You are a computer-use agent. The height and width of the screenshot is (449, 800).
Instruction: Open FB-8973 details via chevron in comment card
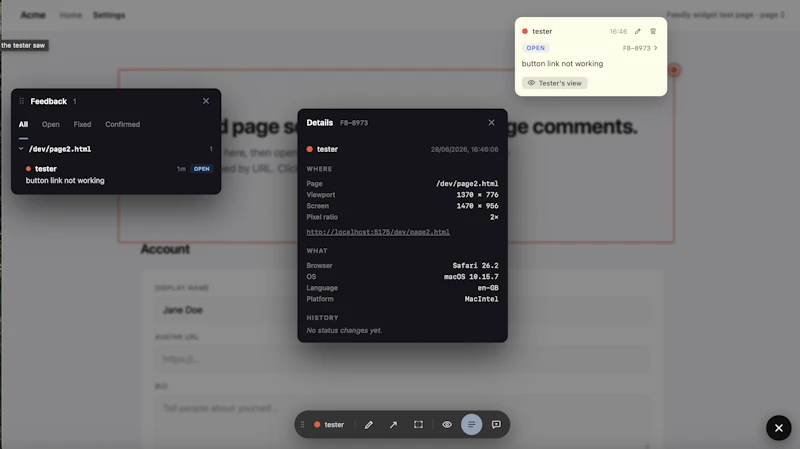click(x=640, y=48)
